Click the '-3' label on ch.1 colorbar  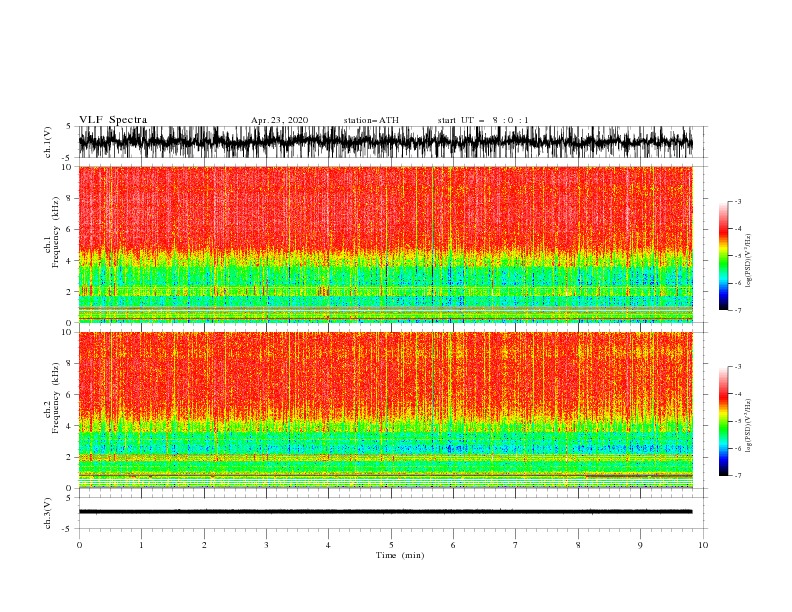click(737, 201)
